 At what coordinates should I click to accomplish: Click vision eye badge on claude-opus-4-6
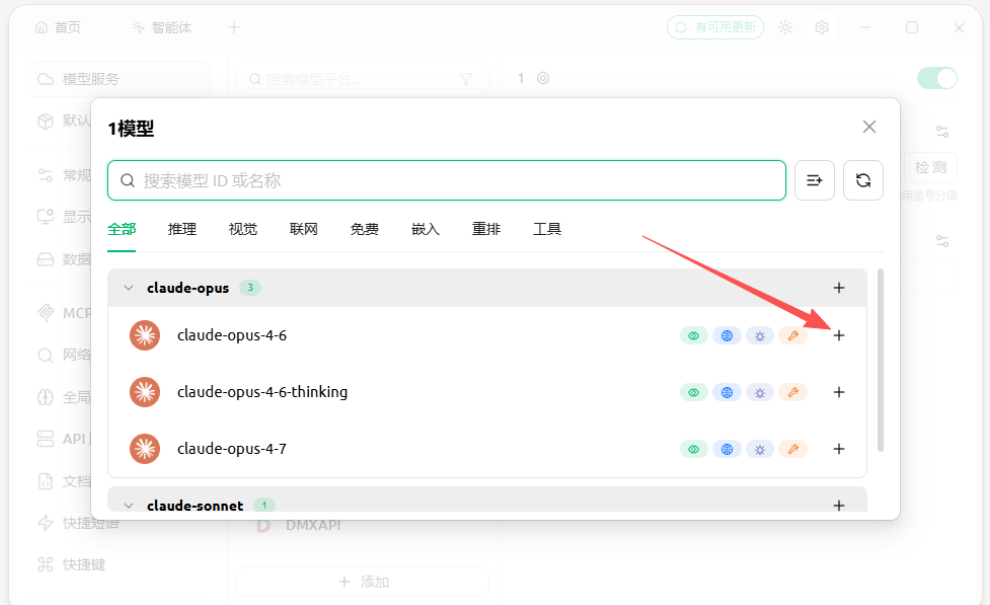[x=694, y=336]
